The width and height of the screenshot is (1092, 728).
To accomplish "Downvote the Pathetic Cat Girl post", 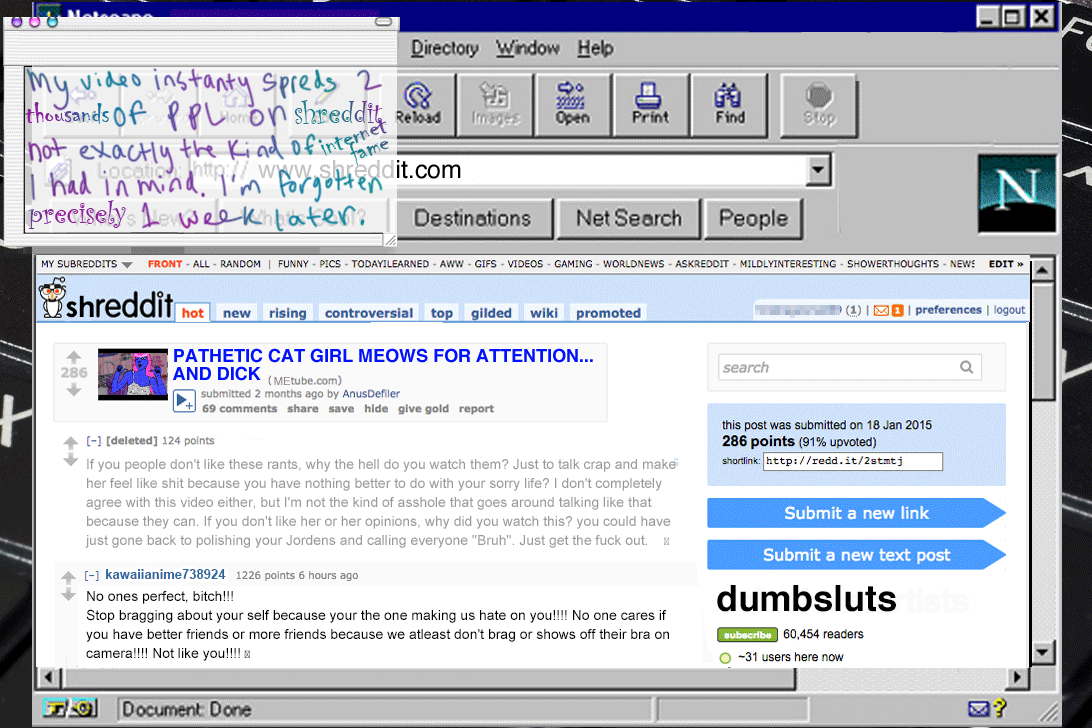I will (x=74, y=389).
